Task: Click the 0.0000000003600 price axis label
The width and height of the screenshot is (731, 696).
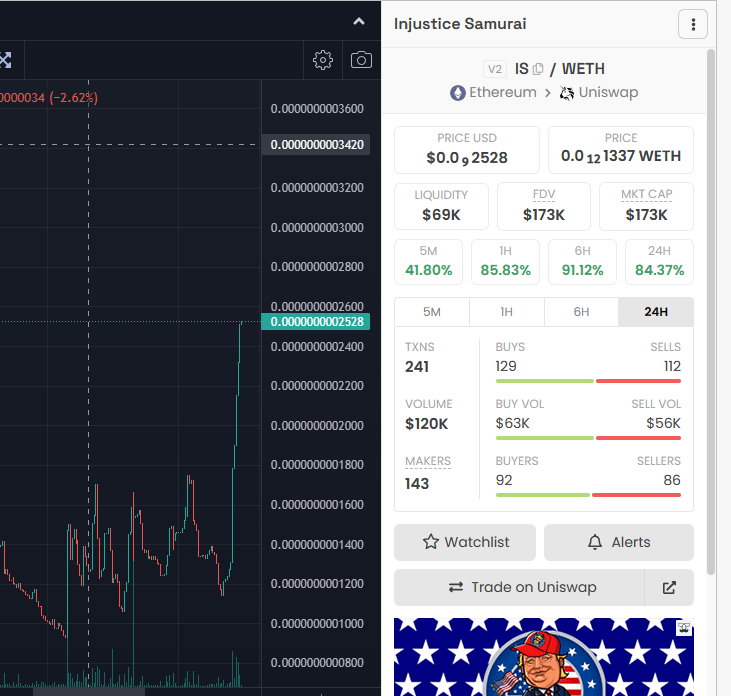Action: click(317, 109)
